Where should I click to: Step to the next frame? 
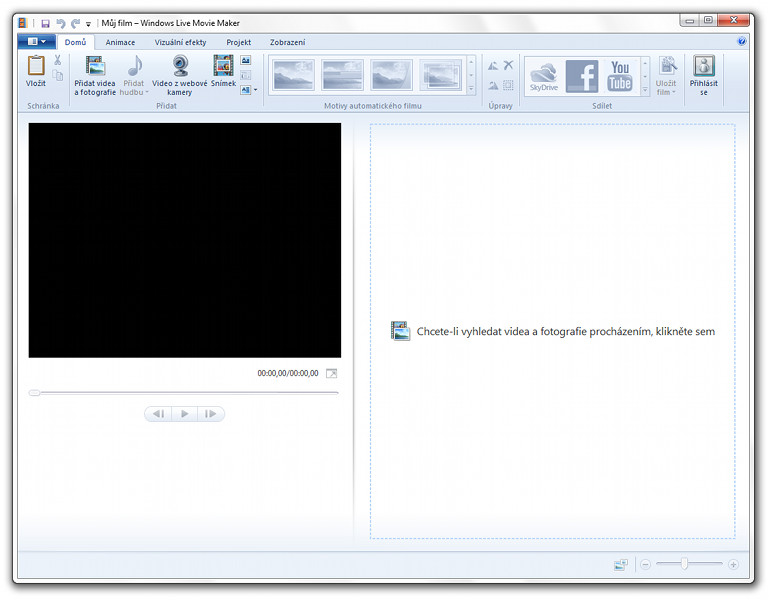pos(211,414)
